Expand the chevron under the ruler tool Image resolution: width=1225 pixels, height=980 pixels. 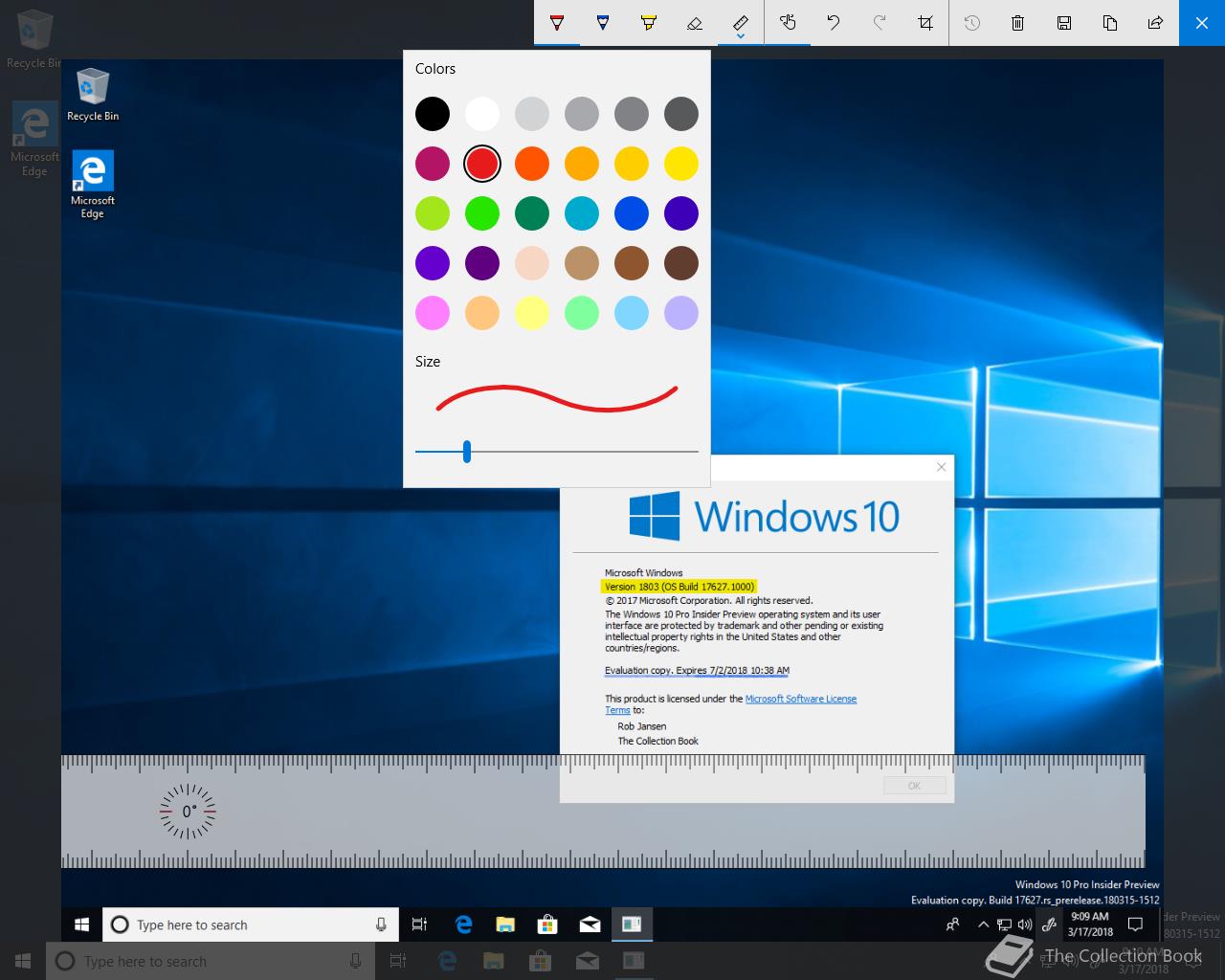(741, 37)
